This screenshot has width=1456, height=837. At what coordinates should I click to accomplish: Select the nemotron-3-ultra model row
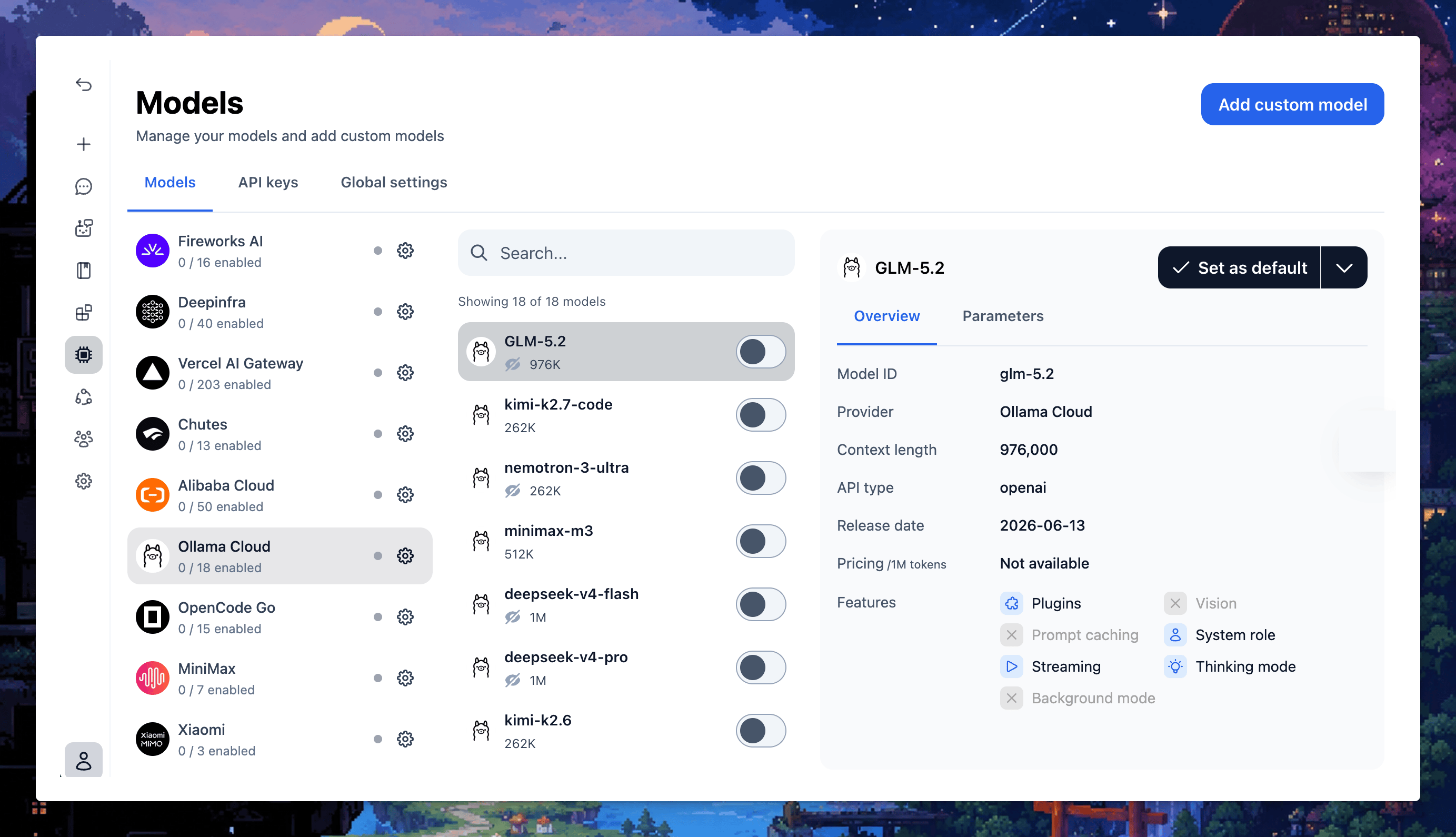click(626, 479)
